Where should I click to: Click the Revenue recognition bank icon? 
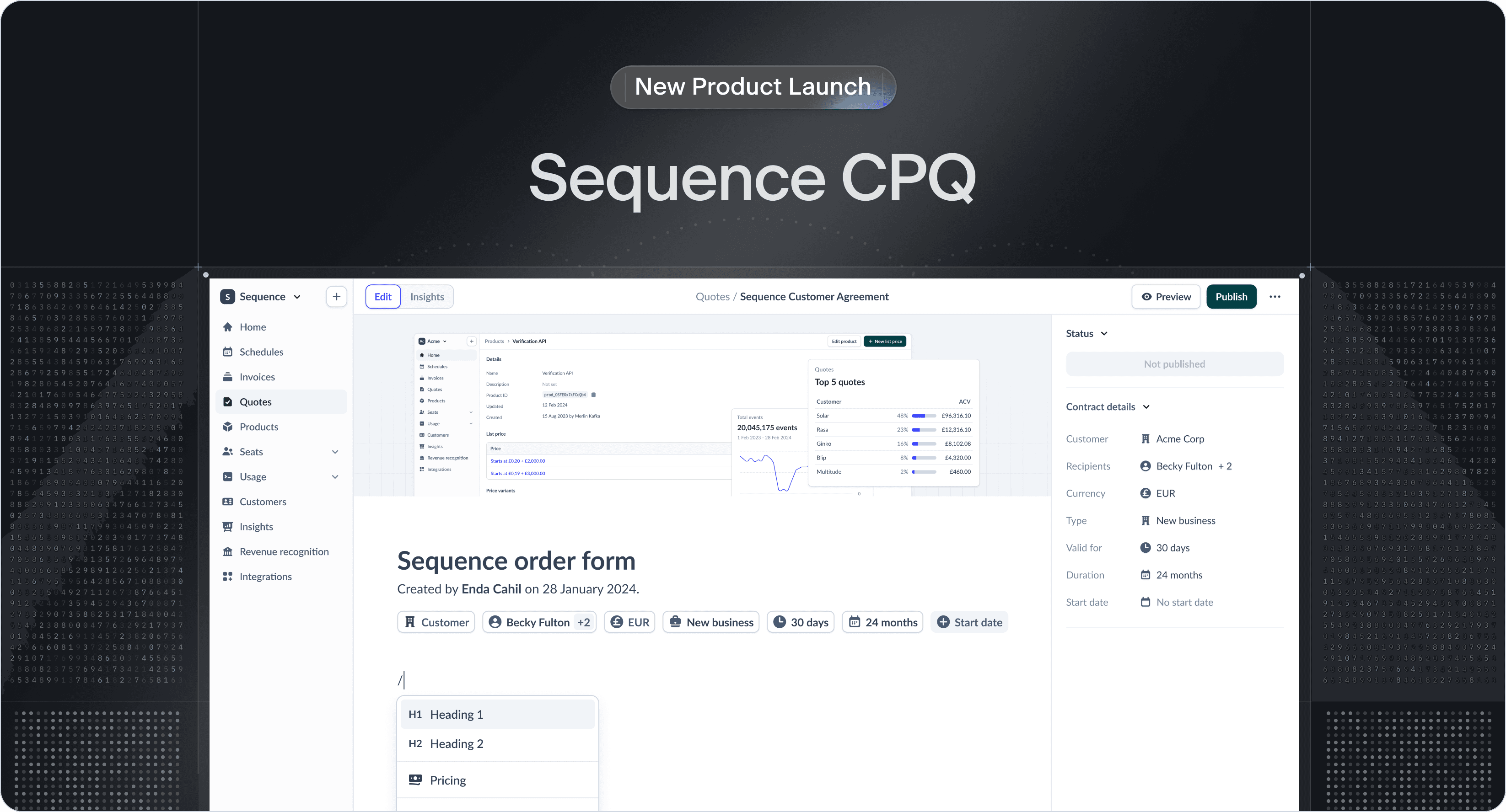[227, 551]
